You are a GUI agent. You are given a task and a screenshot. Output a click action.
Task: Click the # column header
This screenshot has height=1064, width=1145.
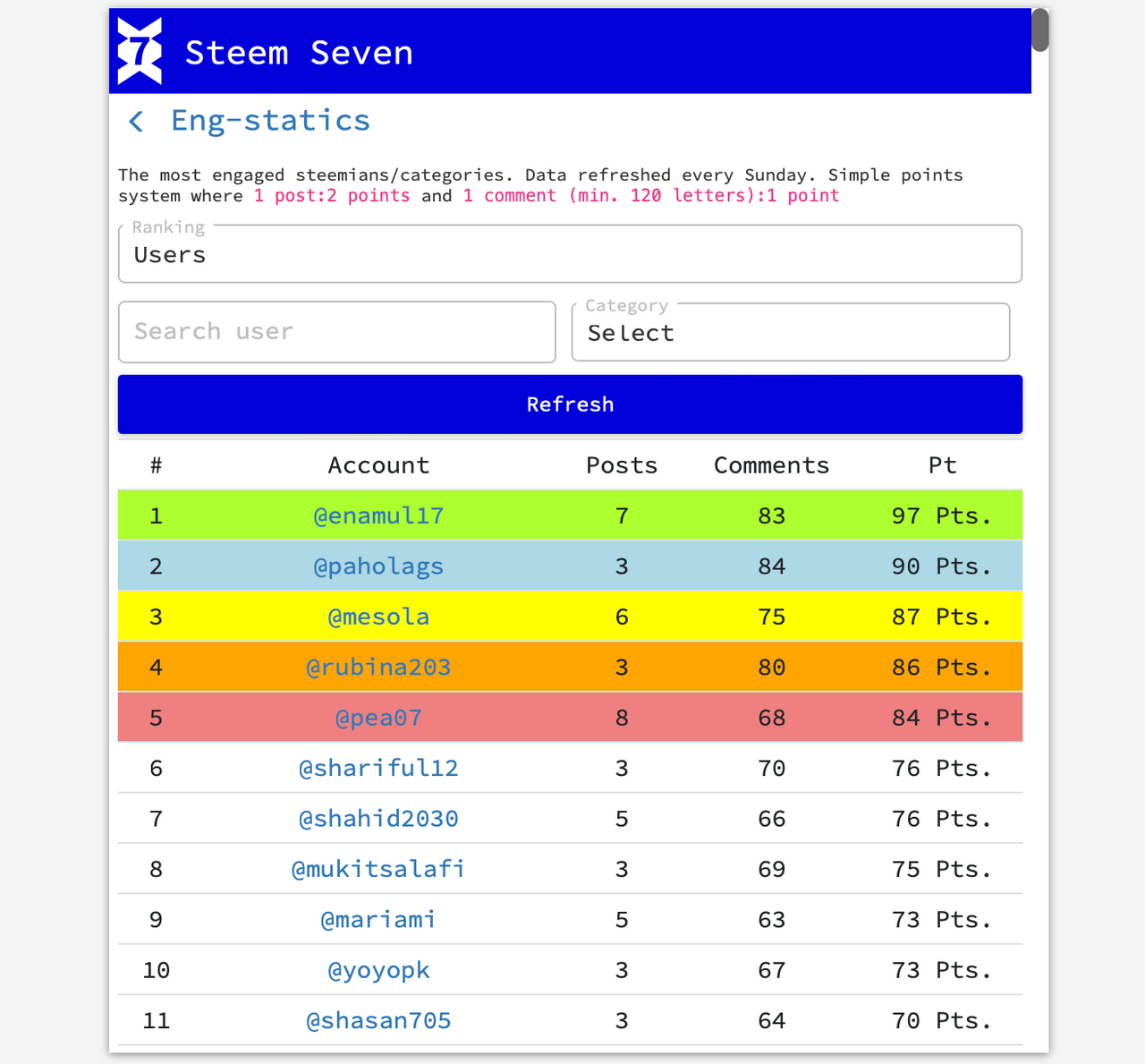(156, 465)
